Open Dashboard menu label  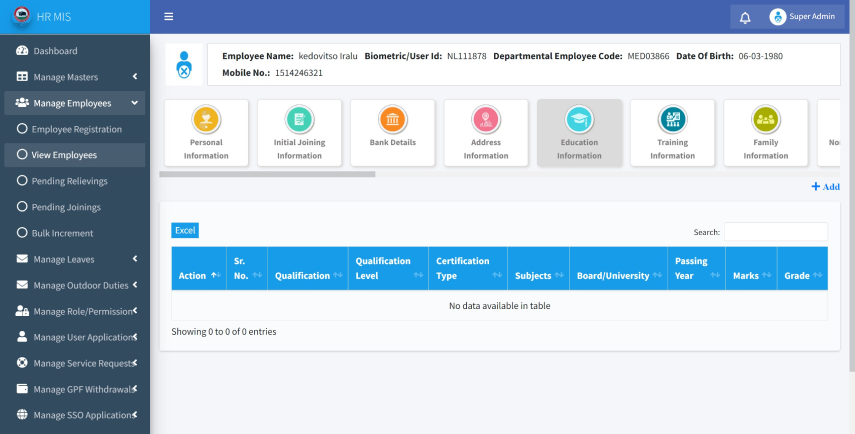tap(56, 51)
